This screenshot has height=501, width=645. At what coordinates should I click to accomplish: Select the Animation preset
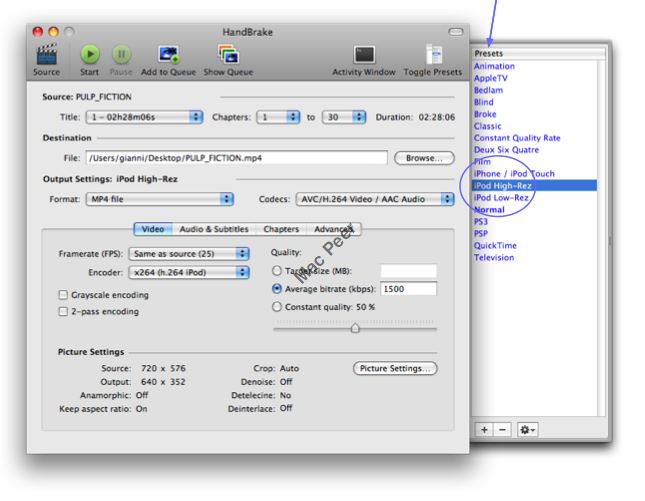tap(494, 66)
